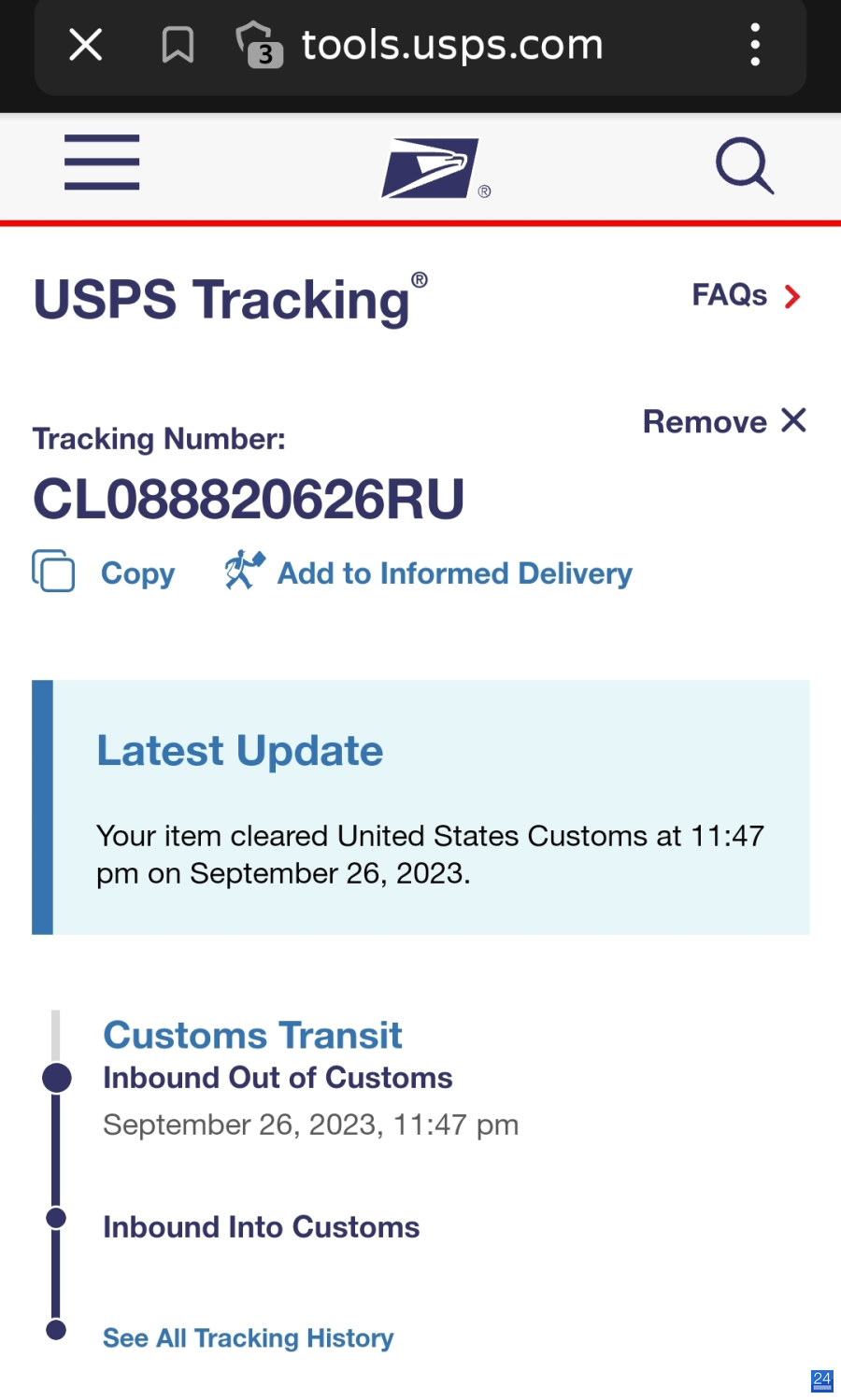Image resolution: width=841 pixels, height=1400 pixels.
Task: Open the browser three-dot overflow menu
Action: coord(755,44)
